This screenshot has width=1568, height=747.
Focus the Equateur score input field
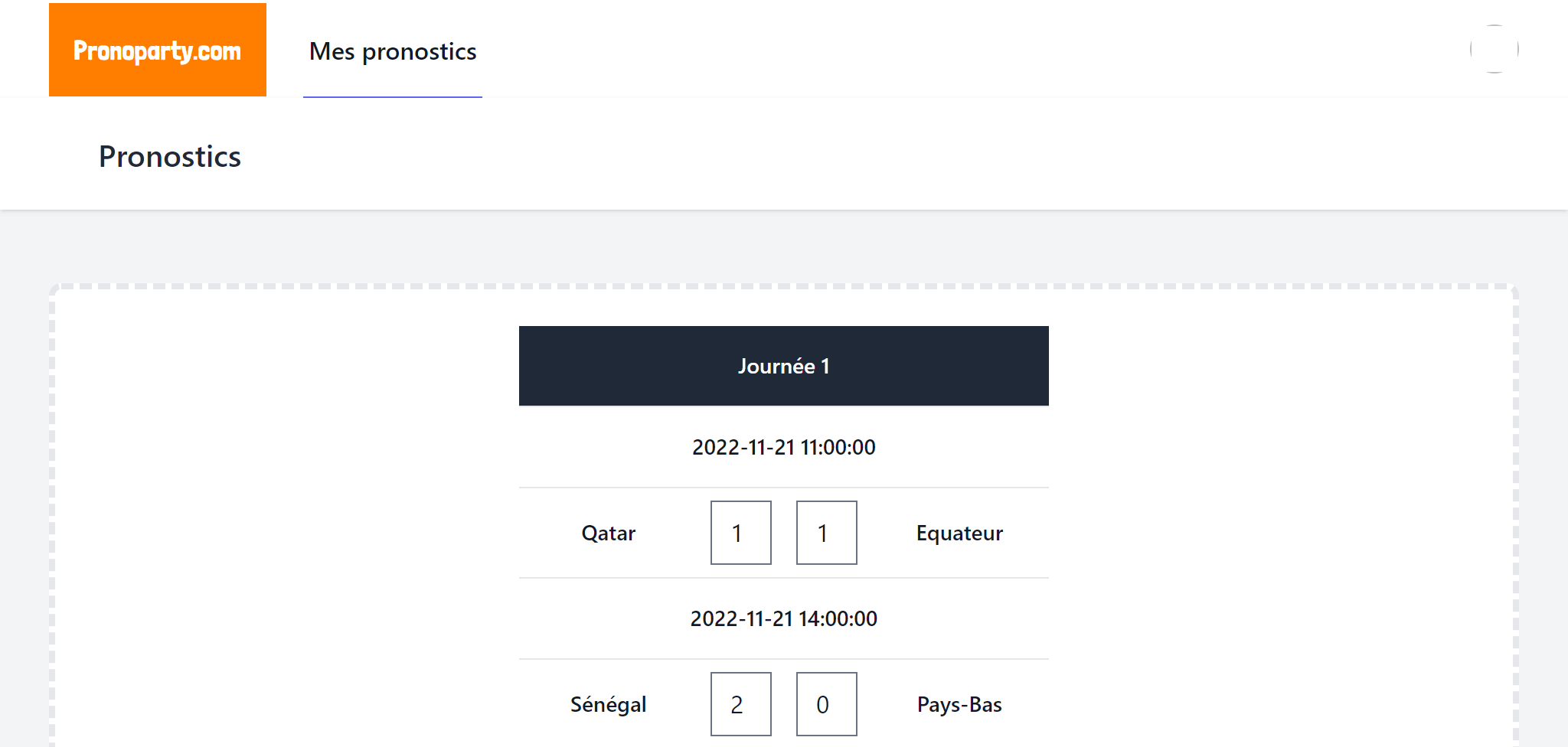[x=827, y=533]
